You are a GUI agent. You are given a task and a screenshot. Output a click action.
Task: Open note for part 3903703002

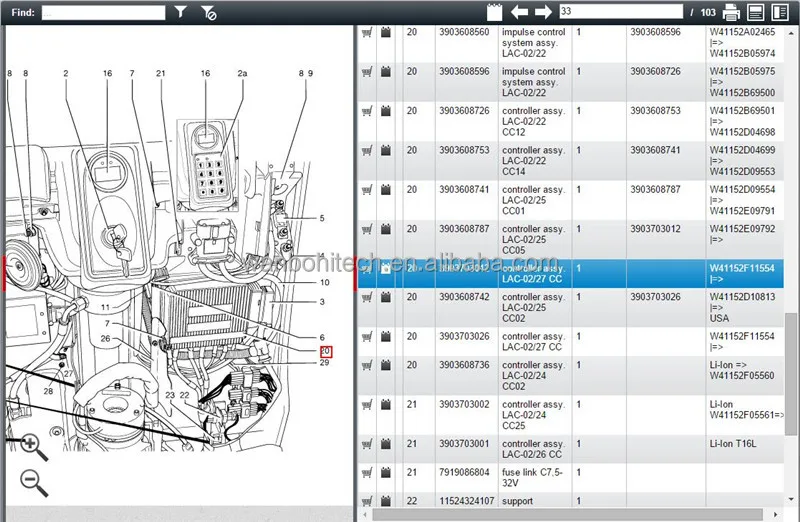386,404
